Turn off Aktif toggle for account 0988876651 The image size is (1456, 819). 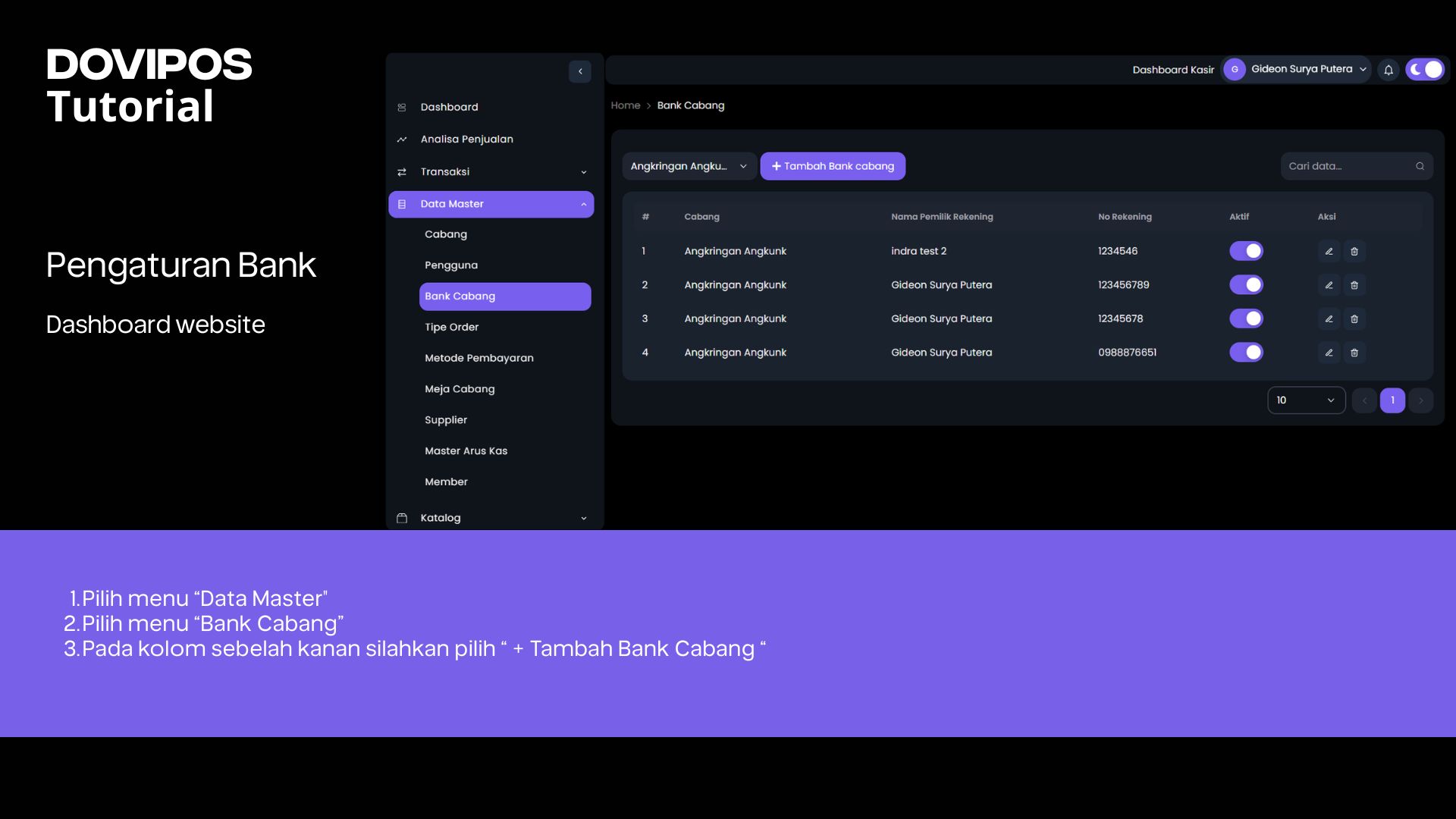tap(1246, 353)
